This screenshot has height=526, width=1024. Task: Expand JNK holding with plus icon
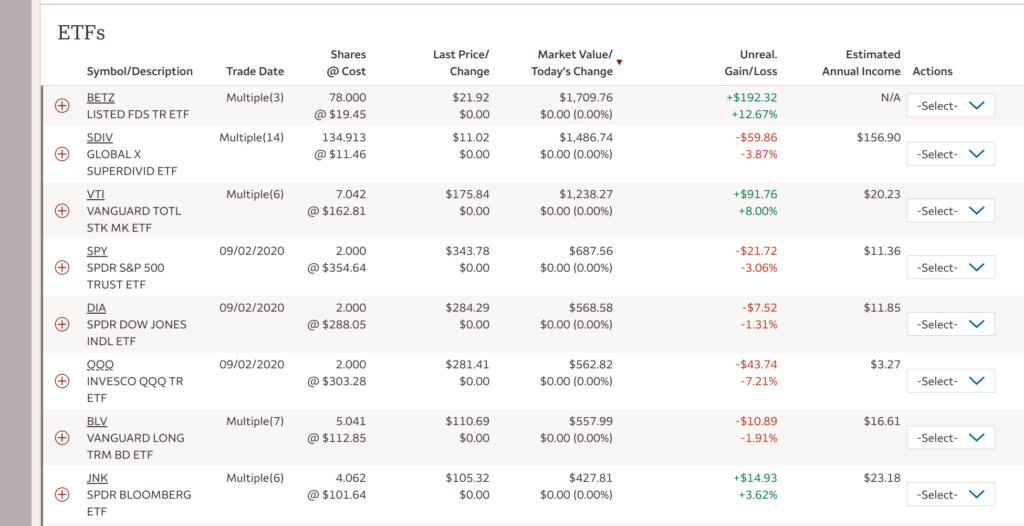pyautogui.click(x=62, y=494)
